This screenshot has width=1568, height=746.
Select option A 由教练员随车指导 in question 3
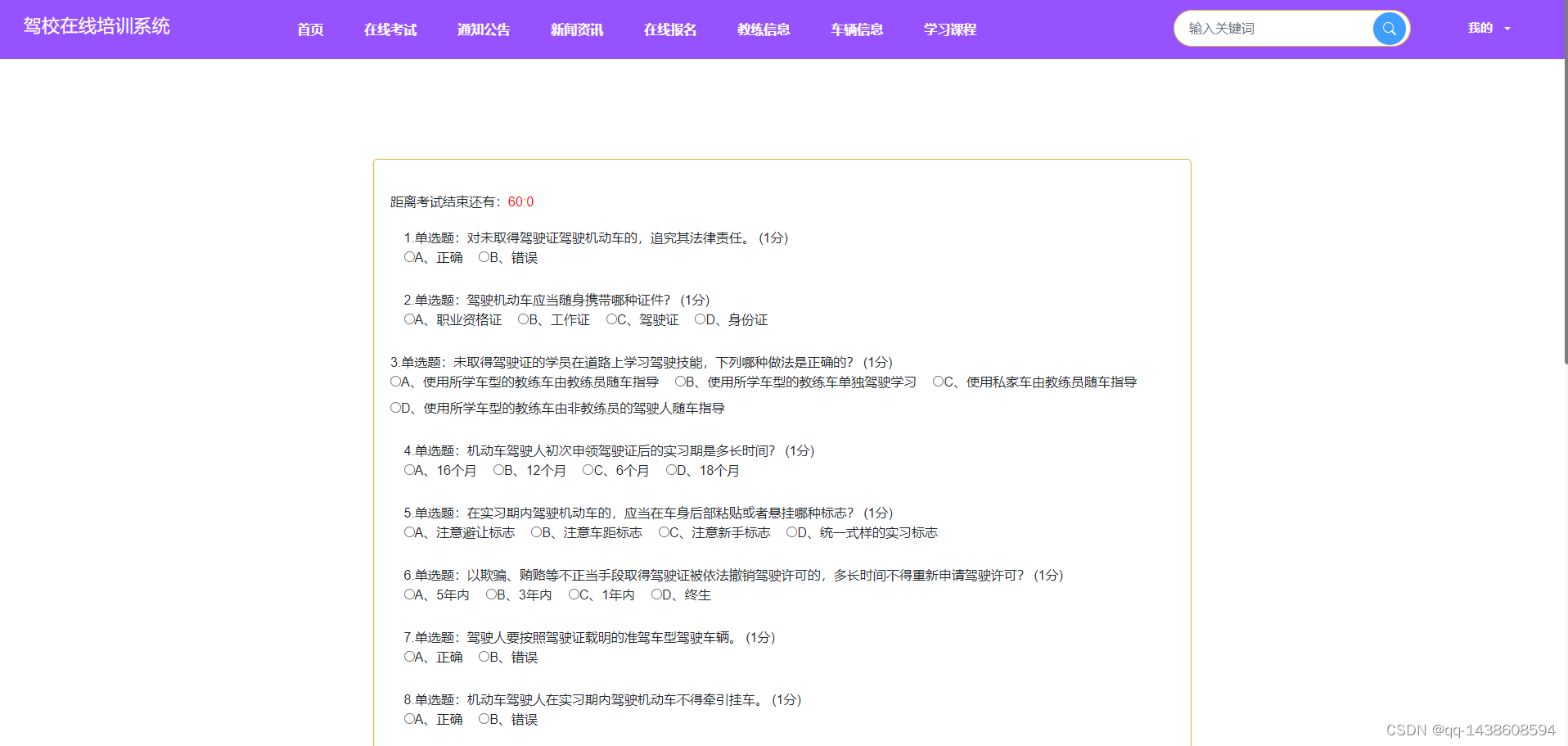pyautogui.click(x=395, y=382)
